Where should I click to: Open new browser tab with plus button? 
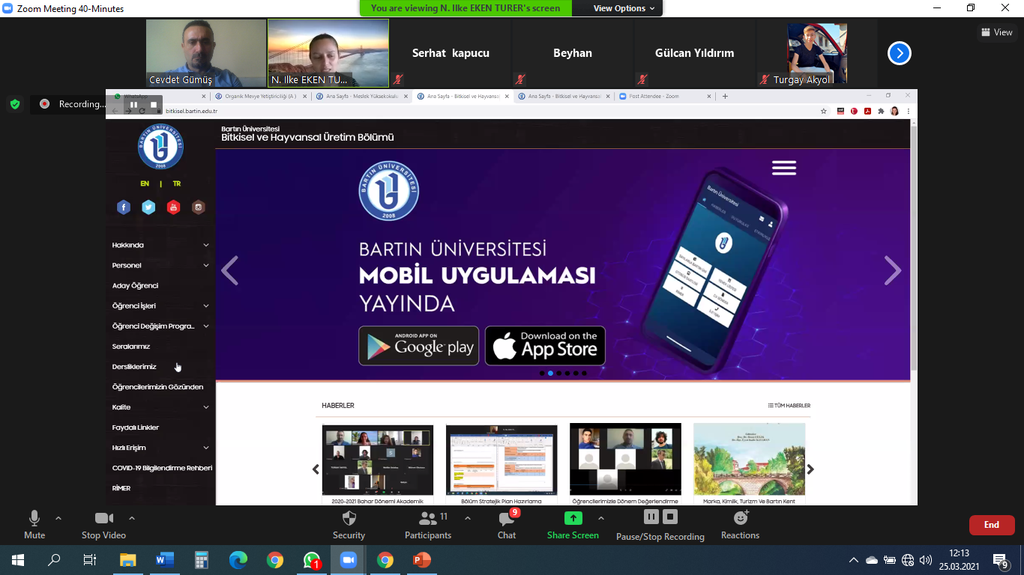(725, 96)
